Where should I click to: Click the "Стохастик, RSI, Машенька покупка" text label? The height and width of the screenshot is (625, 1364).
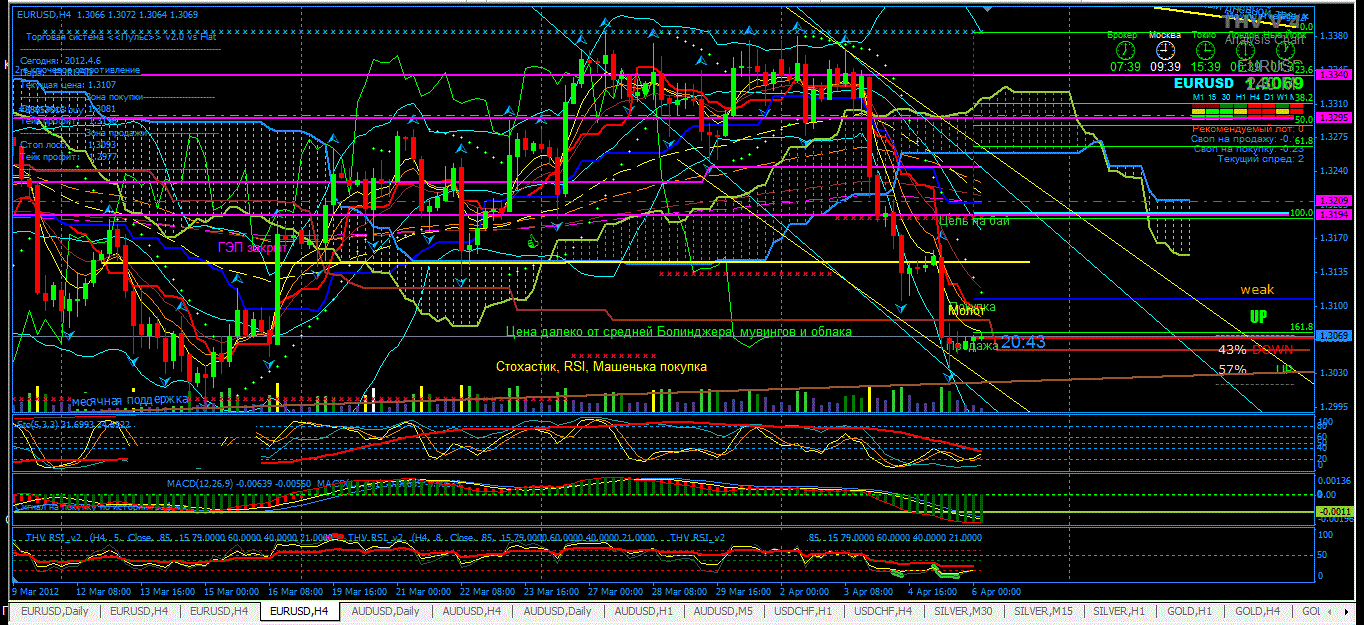(601, 367)
